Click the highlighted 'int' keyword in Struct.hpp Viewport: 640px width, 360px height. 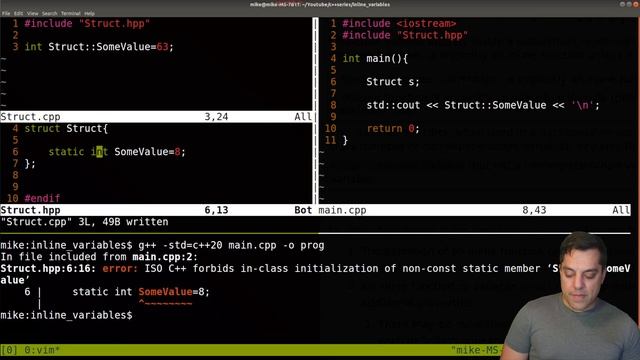[99, 152]
